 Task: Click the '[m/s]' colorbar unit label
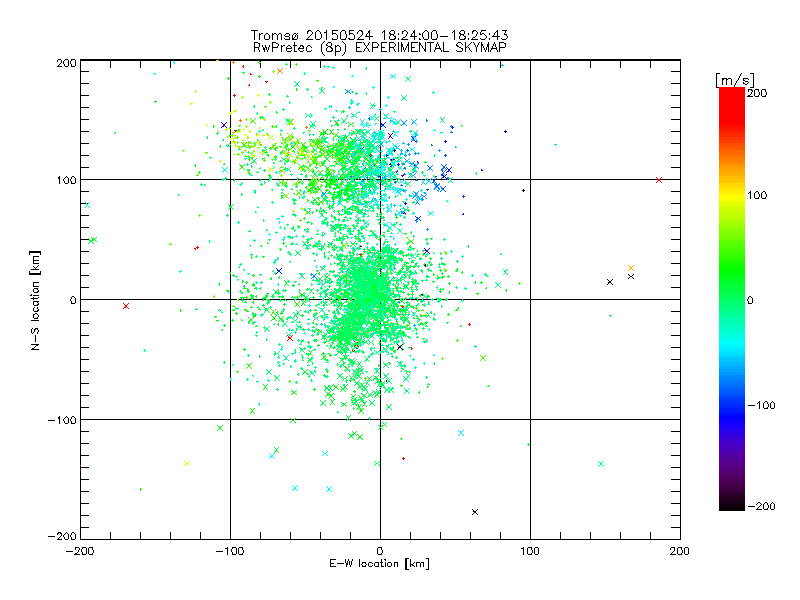735,80
